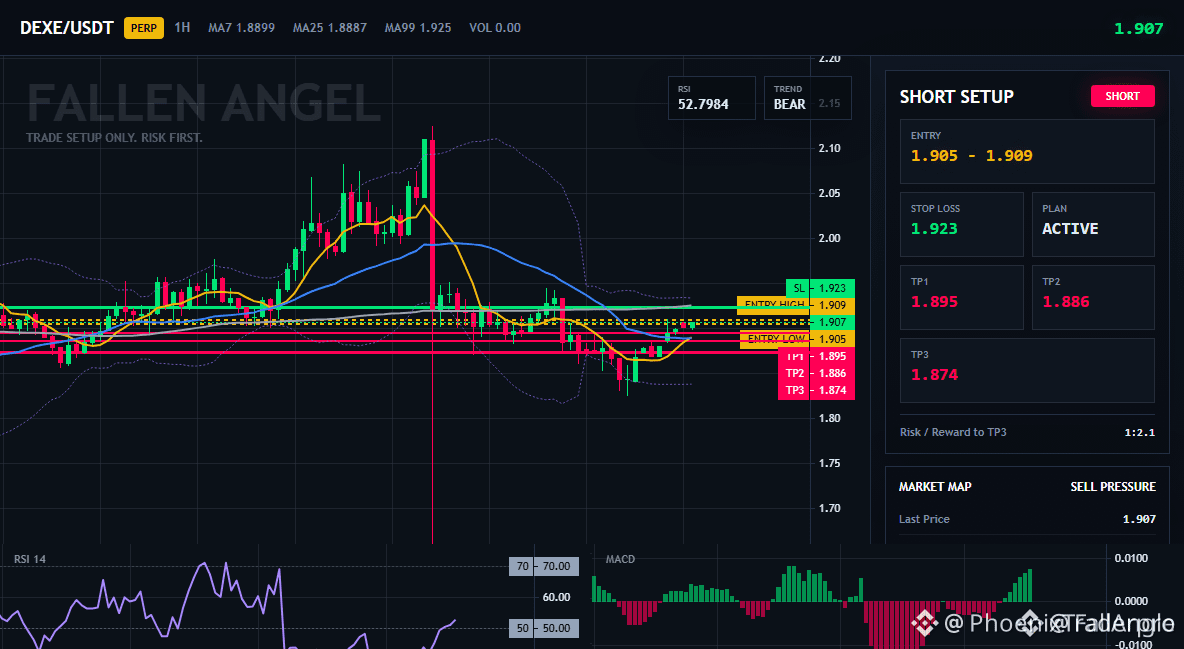
Task: Click the green SL 1.923 chart tag
Action: (x=820, y=288)
